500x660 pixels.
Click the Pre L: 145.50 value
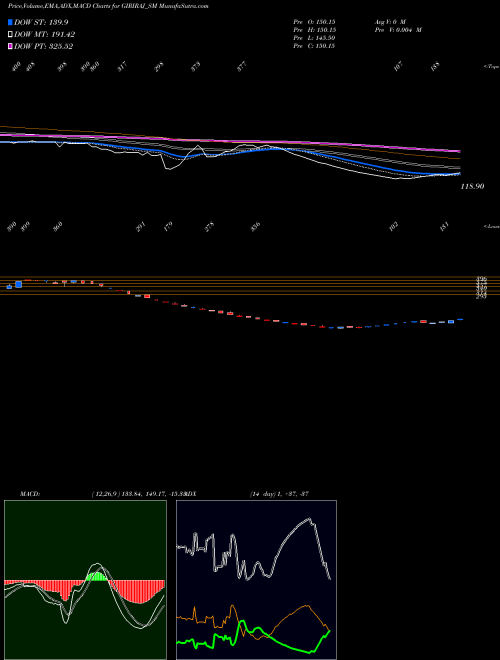point(314,38)
